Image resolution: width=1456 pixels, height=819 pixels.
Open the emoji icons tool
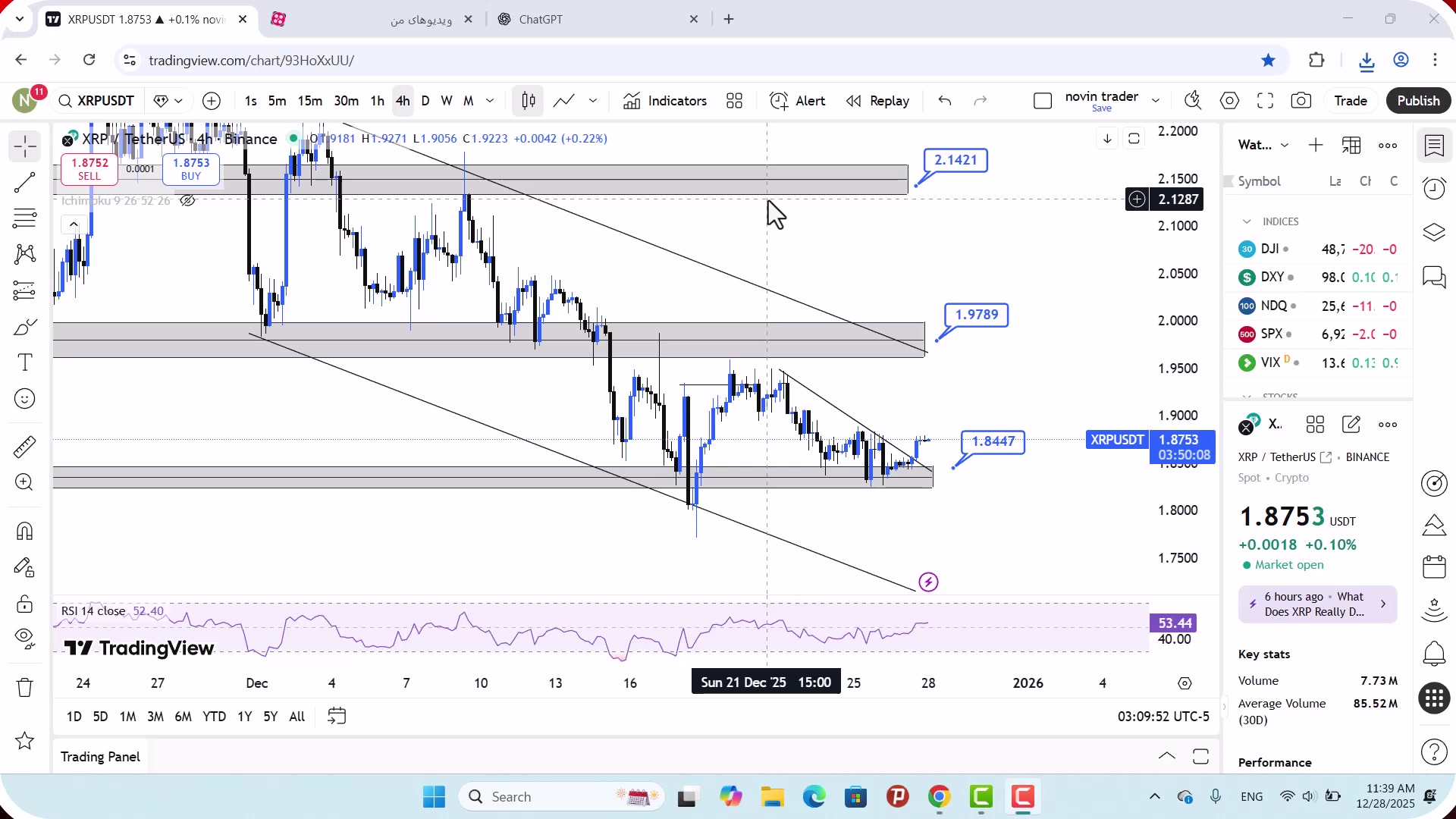point(25,399)
